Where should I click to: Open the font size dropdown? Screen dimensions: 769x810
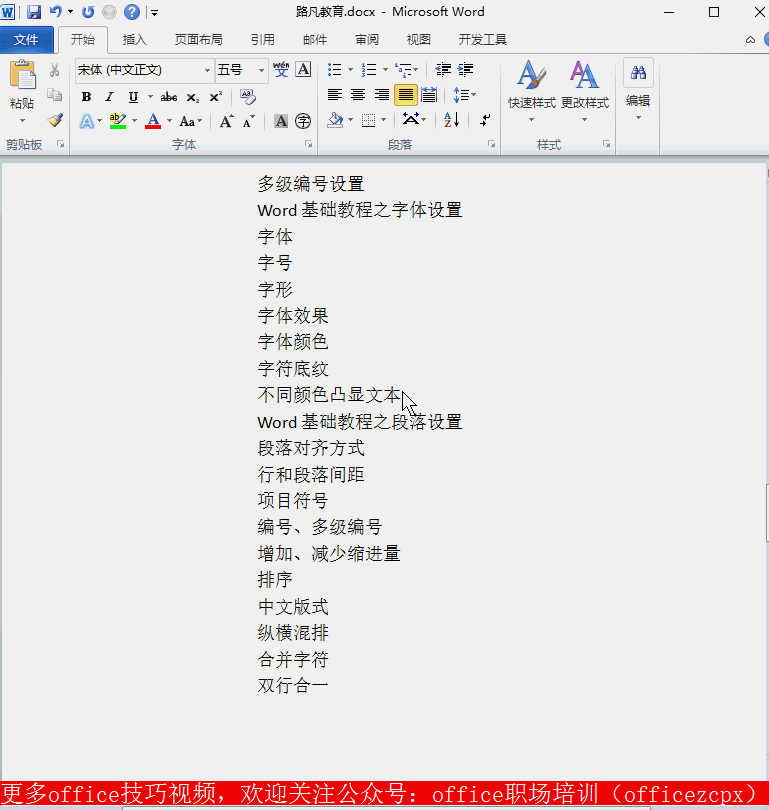pyautogui.click(x=261, y=70)
